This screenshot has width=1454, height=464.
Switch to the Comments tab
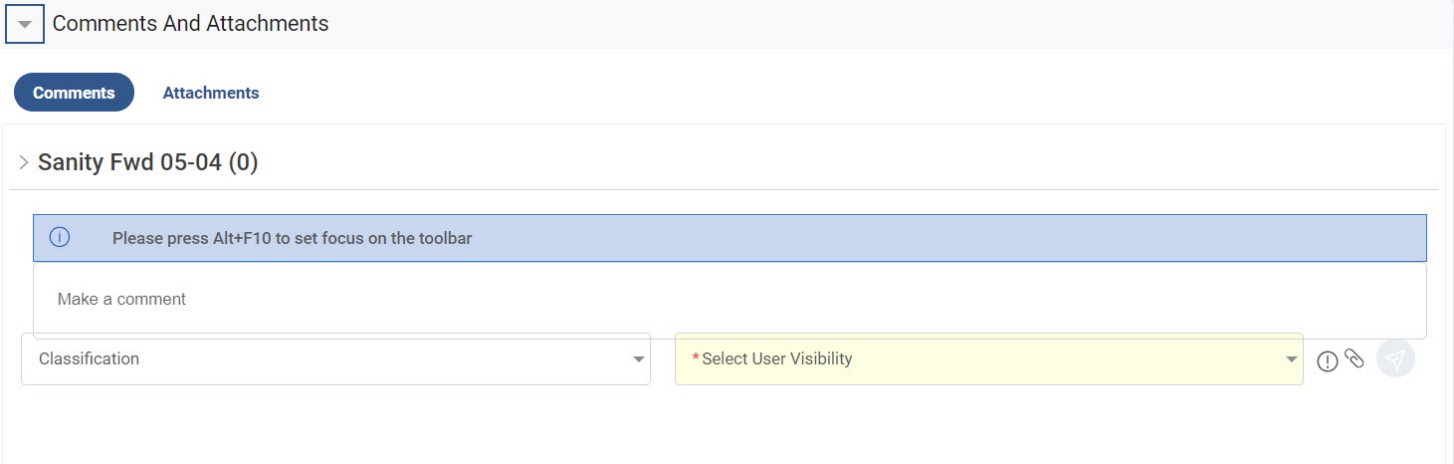[x=74, y=92]
